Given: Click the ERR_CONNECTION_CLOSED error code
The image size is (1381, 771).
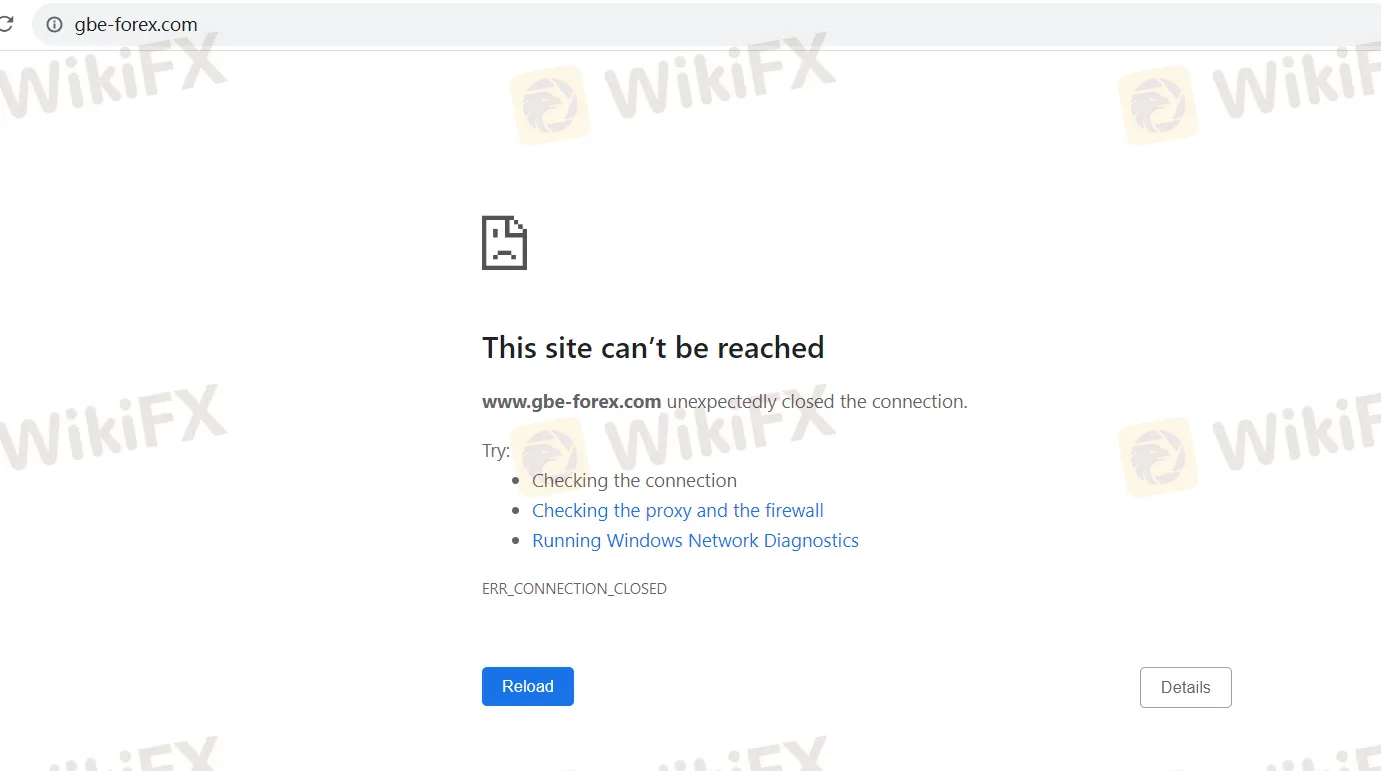Looking at the screenshot, I should pos(574,589).
